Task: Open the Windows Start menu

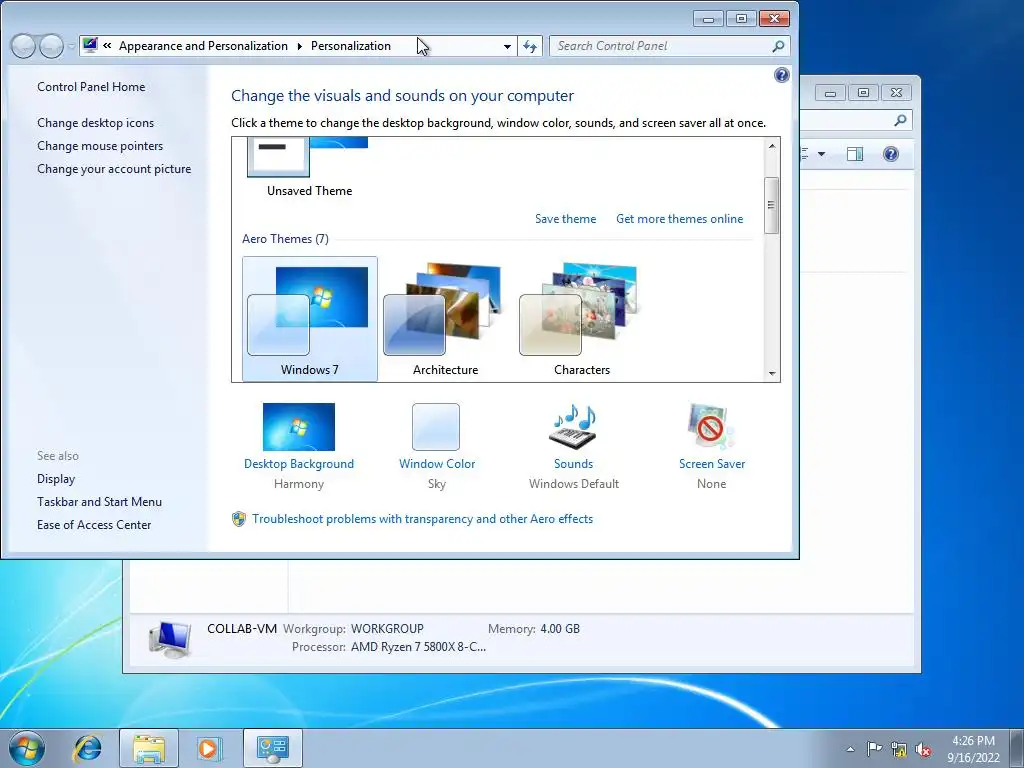Action: pos(27,748)
